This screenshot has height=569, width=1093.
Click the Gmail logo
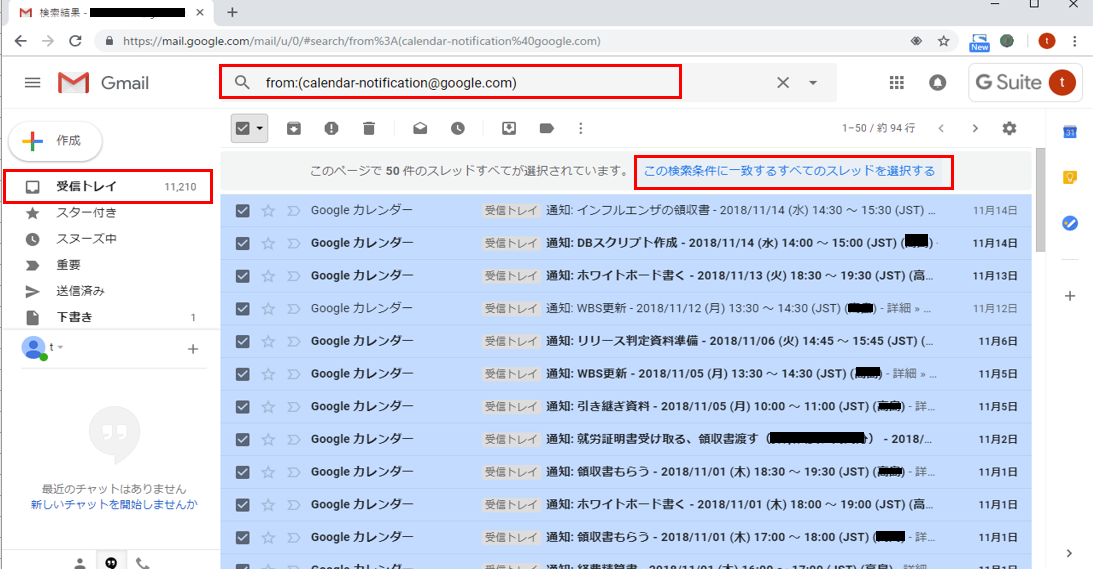click(x=103, y=83)
